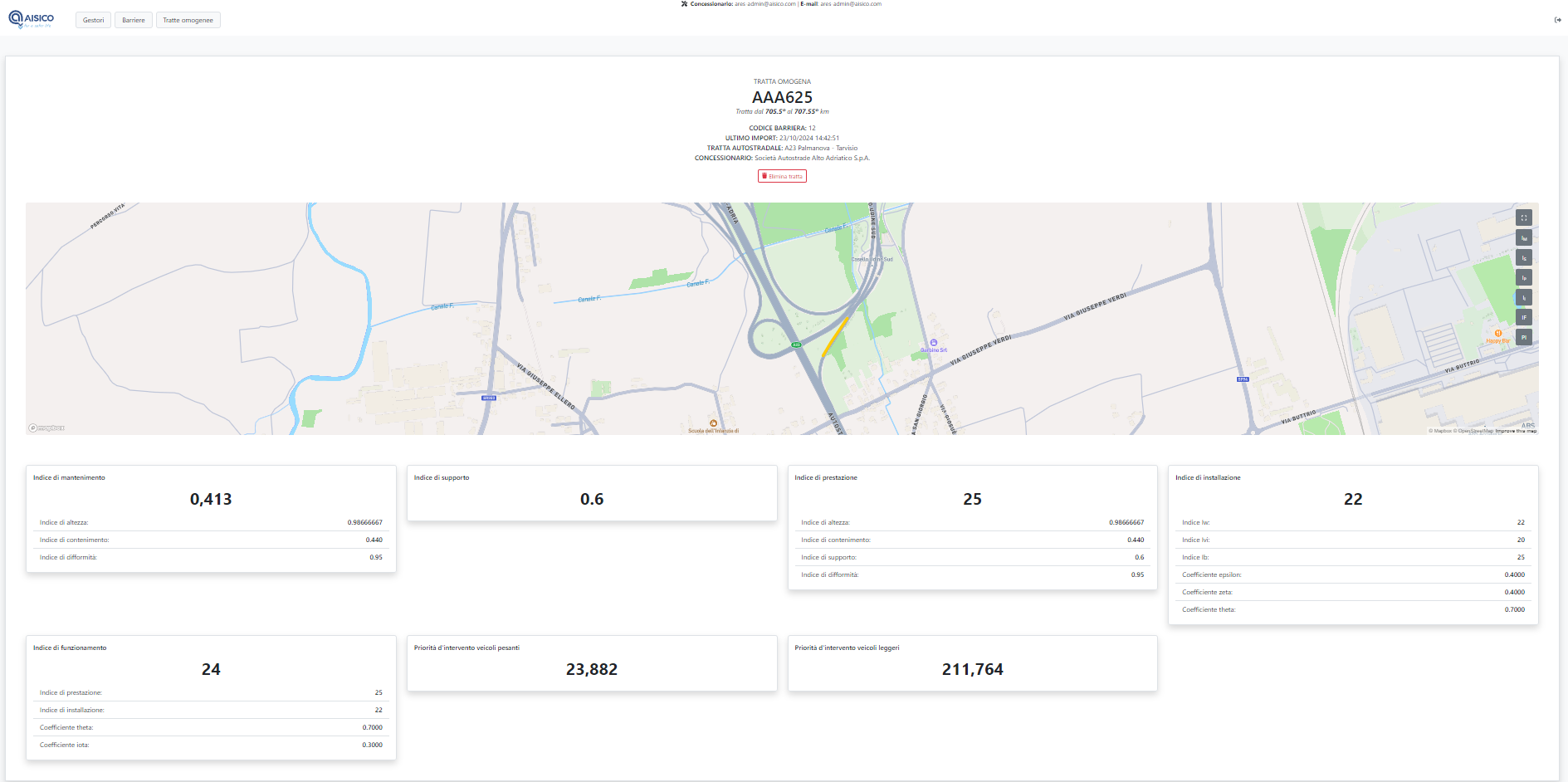1568x782 pixels.
Task: Click the Happy Bar map marker
Action: pyautogui.click(x=1498, y=334)
